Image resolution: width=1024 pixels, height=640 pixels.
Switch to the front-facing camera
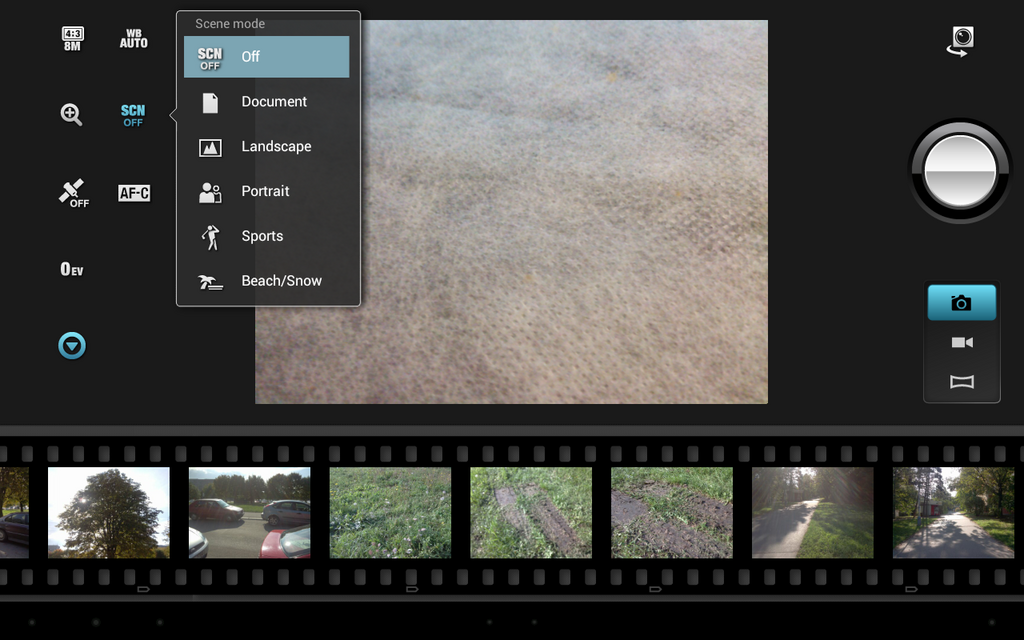point(961,41)
